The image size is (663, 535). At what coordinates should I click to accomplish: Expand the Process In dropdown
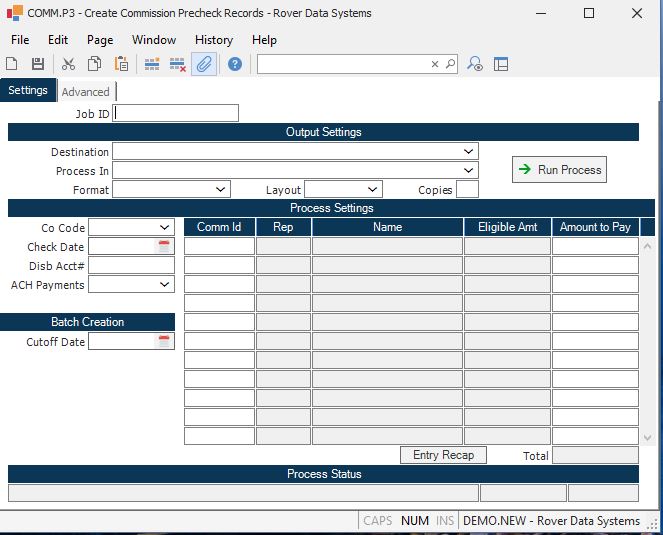pos(469,171)
